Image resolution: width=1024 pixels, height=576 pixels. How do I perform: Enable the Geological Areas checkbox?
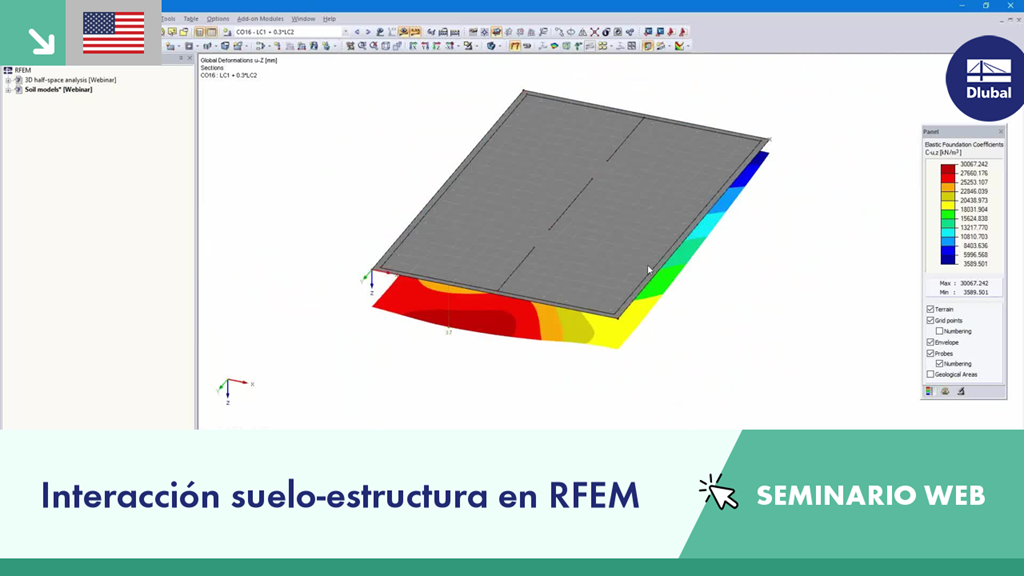[930, 374]
